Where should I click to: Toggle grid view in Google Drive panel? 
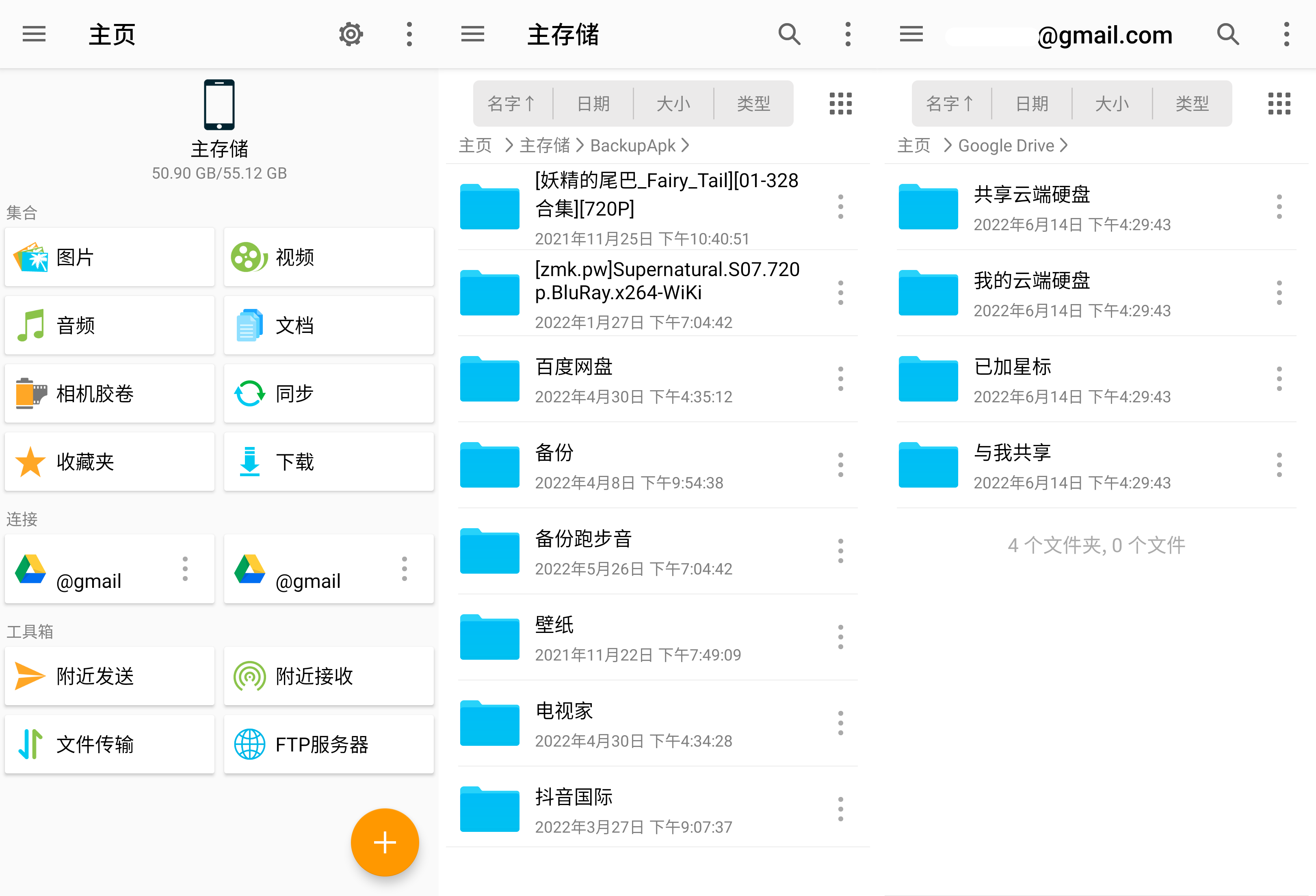[1279, 104]
